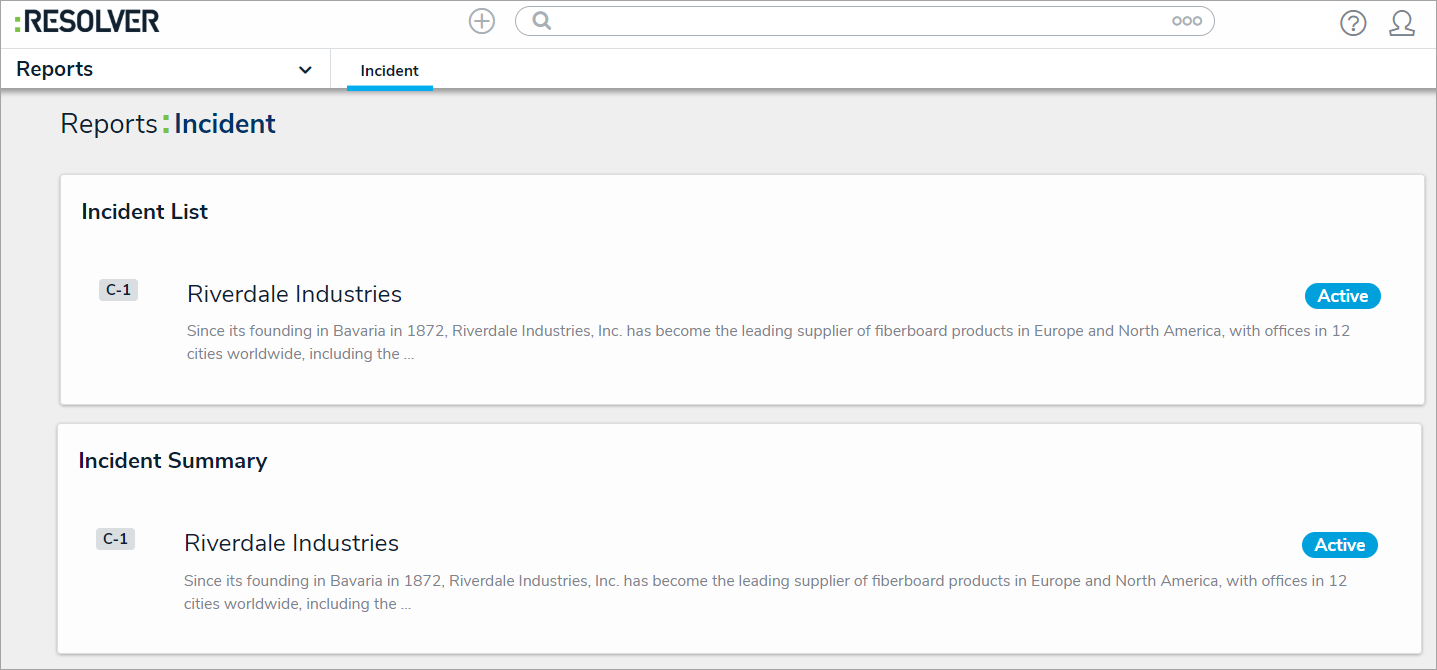1437x670 pixels.
Task: Open Riverdale Industries in Incident Summary
Action: [291, 543]
